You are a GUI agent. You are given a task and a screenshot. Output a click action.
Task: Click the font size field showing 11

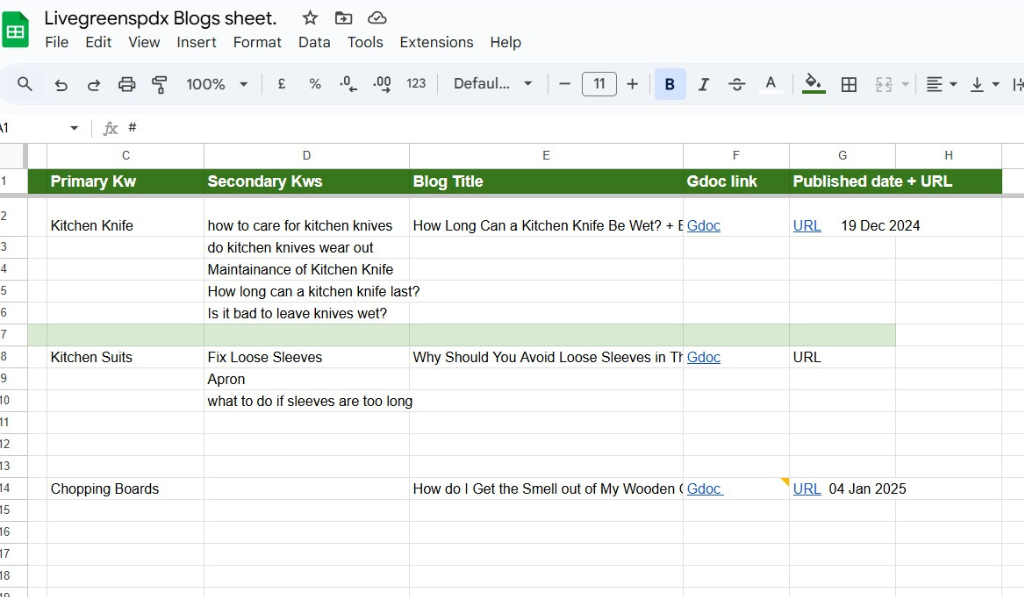[x=600, y=84]
